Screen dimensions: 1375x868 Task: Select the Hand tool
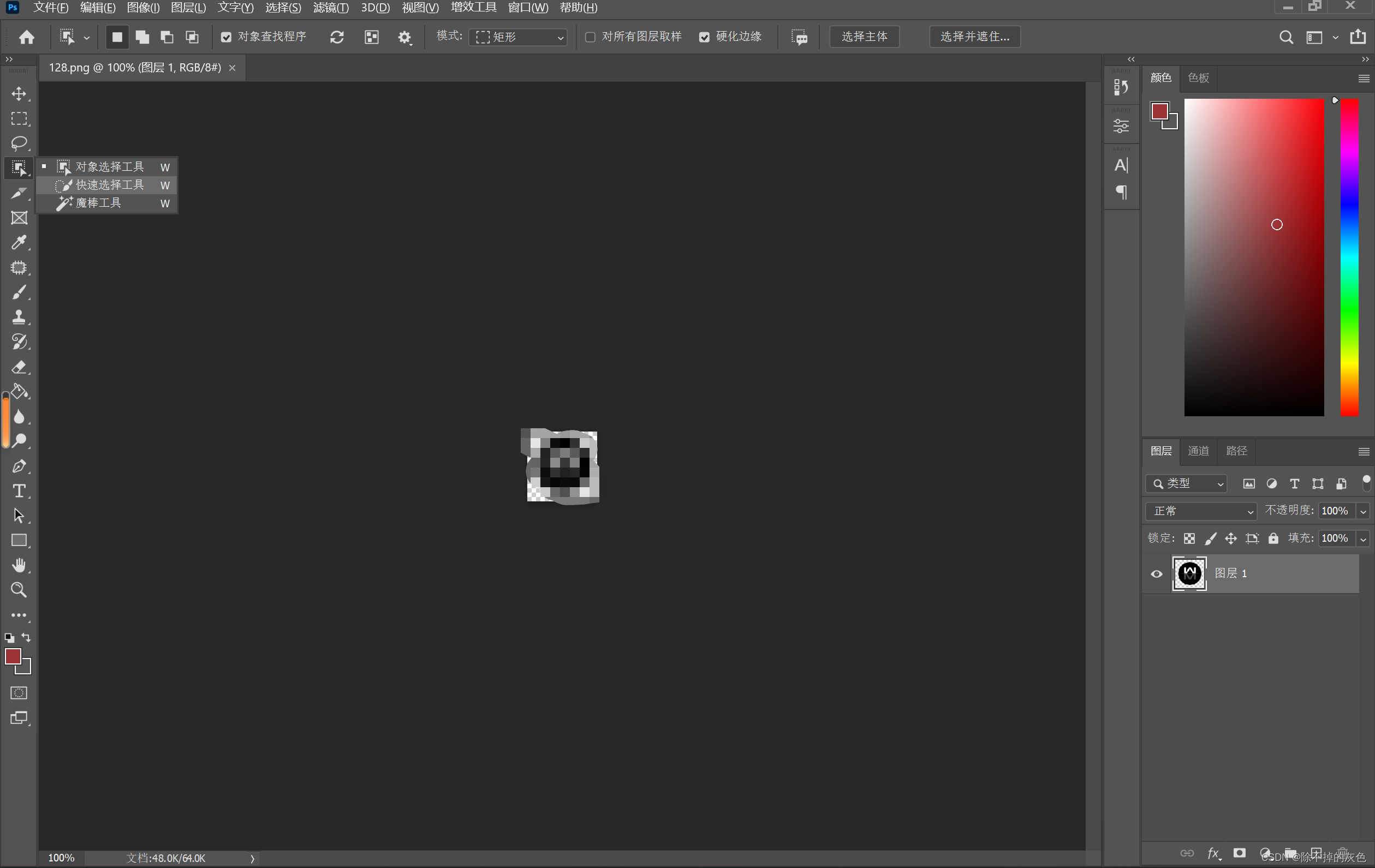pyautogui.click(x=19, y=565)
